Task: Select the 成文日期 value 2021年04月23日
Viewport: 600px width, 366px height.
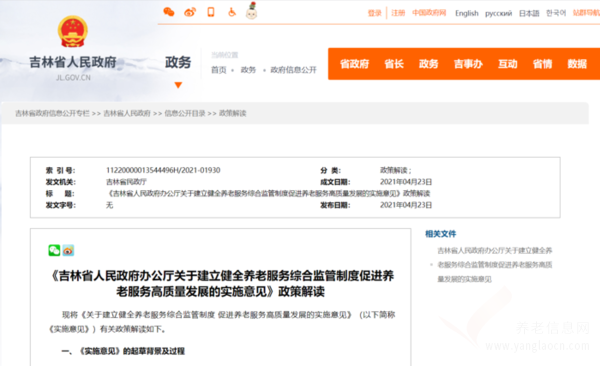Action: tap(406, 182)
